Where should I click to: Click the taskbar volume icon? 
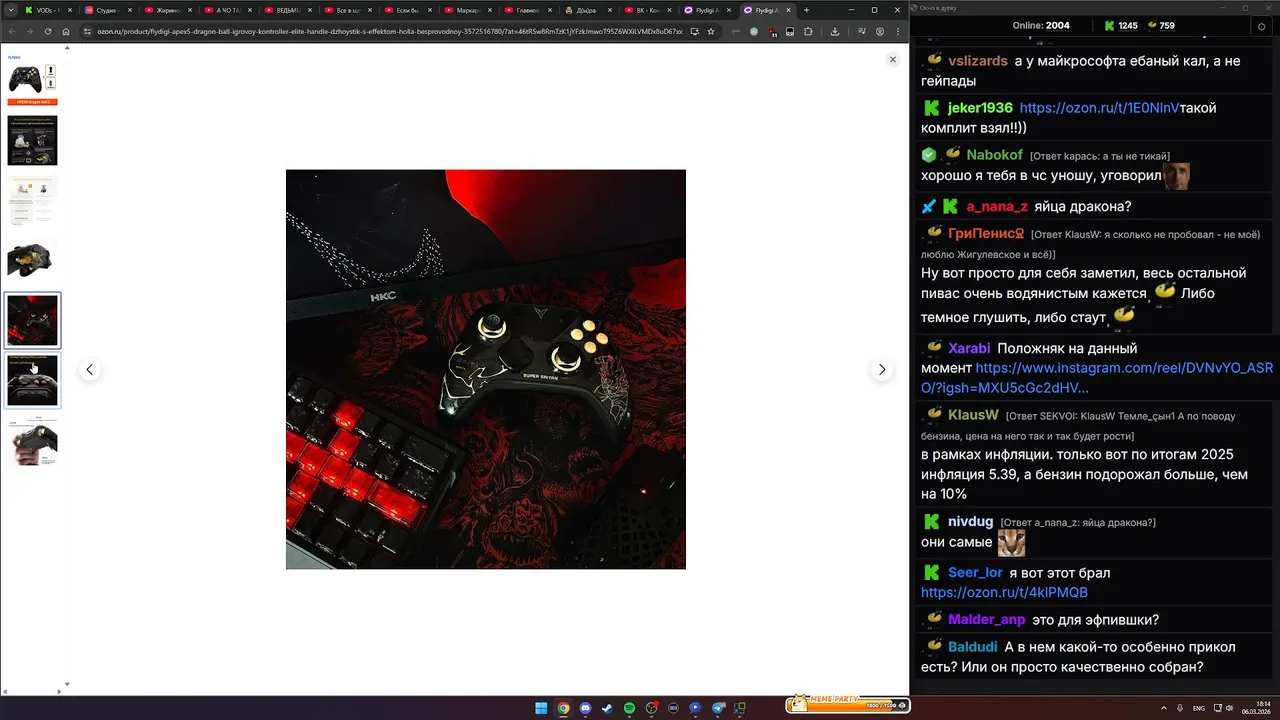point(1229,708)
